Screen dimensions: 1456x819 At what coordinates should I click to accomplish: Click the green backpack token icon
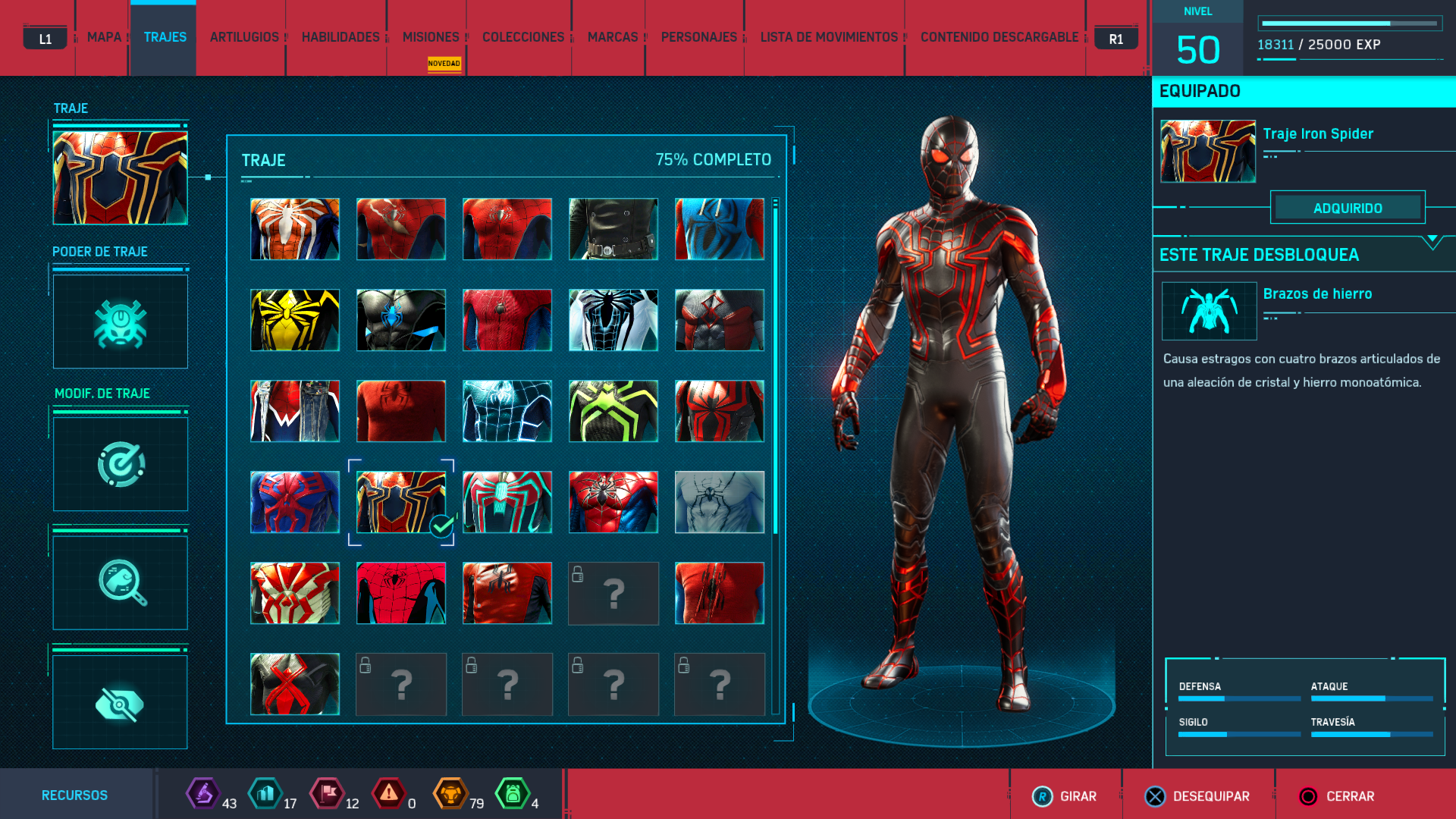point(512,794)
